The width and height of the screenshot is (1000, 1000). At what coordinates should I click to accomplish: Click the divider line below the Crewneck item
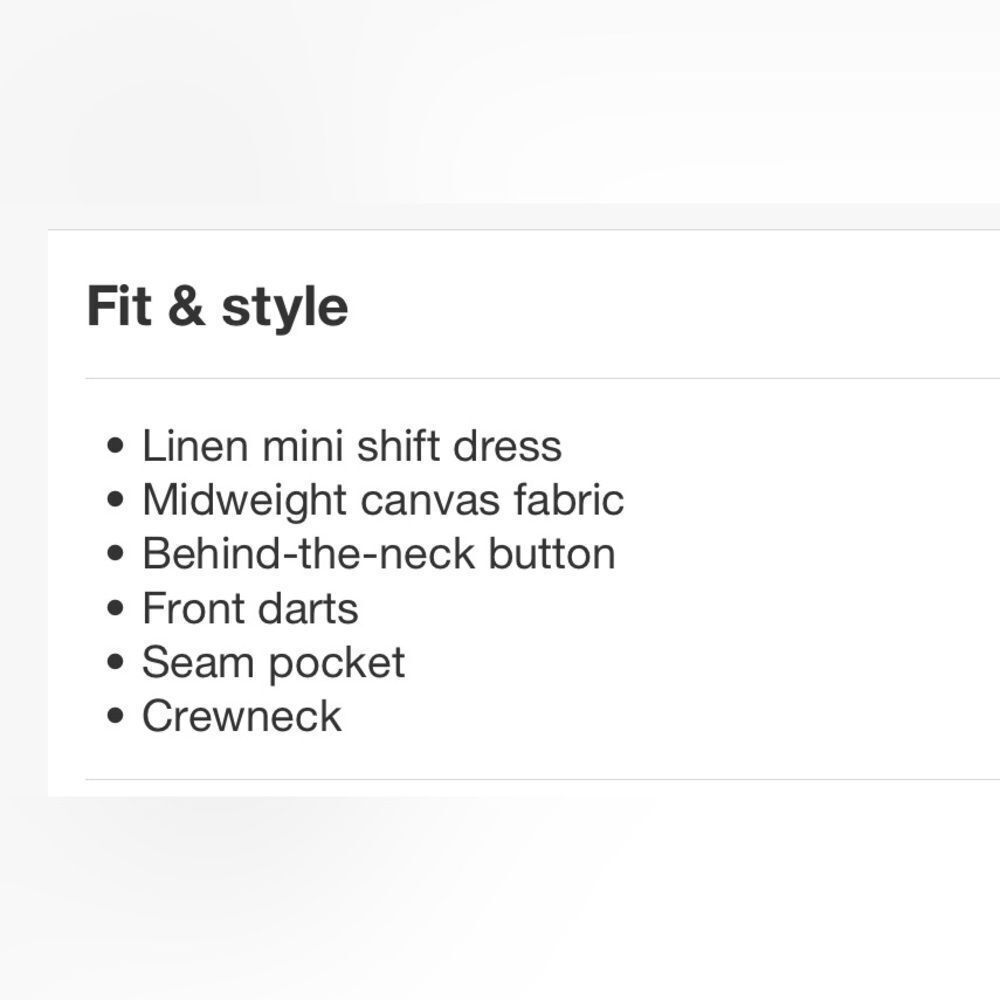tap(543, 779)
